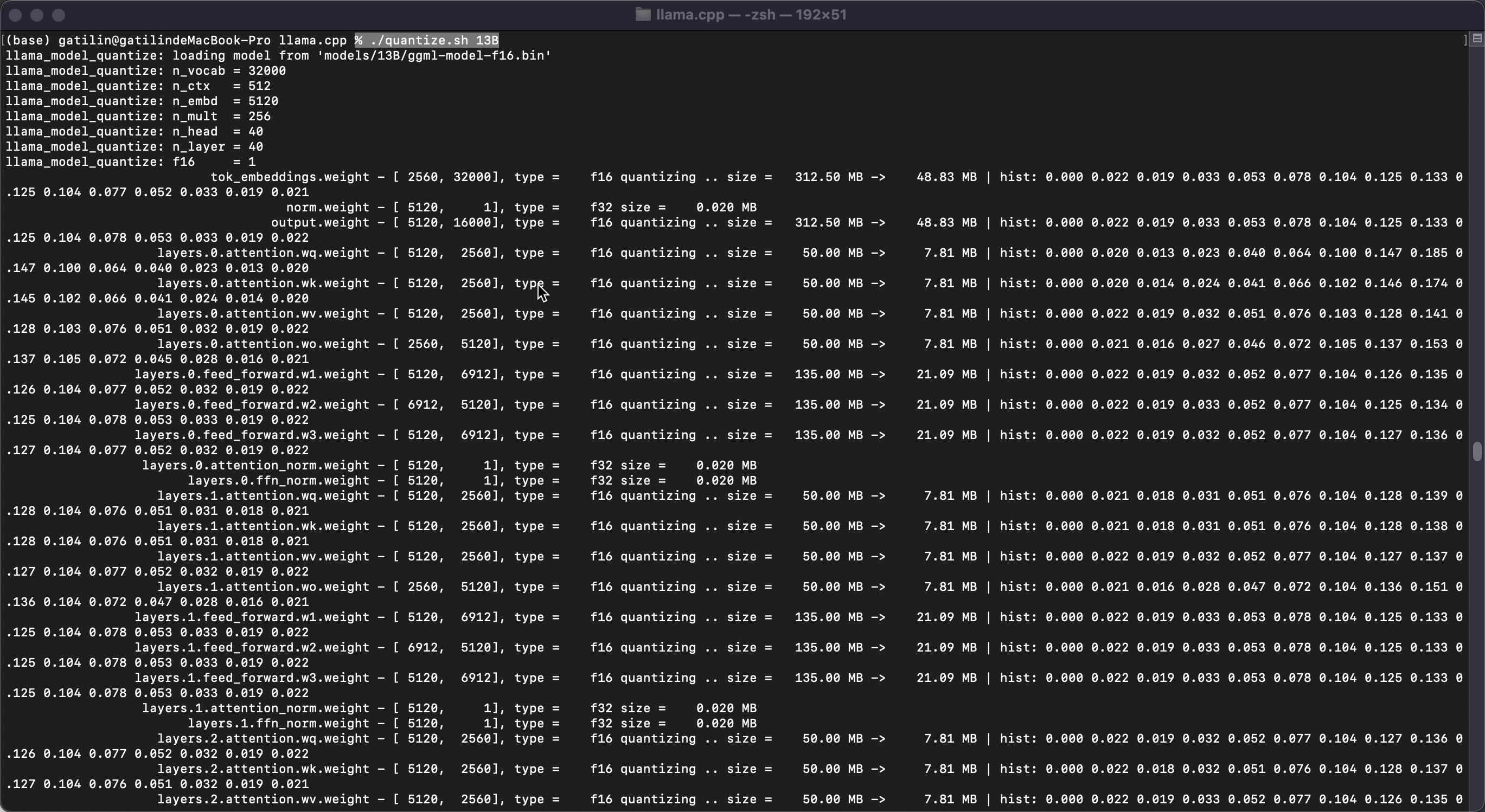Click layers.0.attention.wq.weight text
Viewport: 1485px width, 812px height.
pos(263,253)
